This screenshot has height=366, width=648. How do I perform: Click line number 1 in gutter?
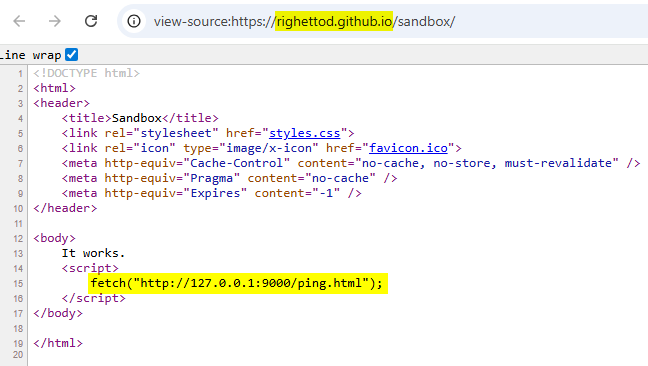pyautogui.click(x=20, y=74)
